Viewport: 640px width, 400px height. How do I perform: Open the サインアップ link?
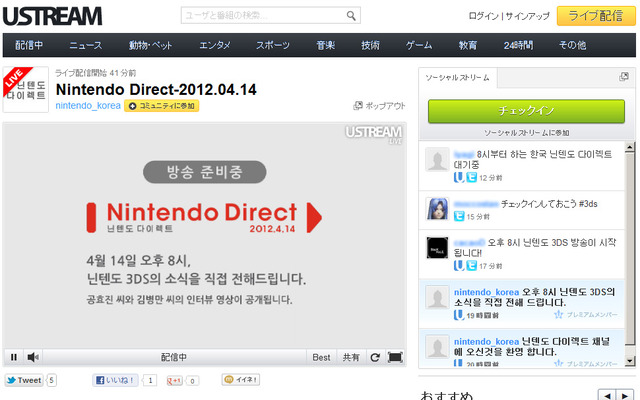click(527, 16)
